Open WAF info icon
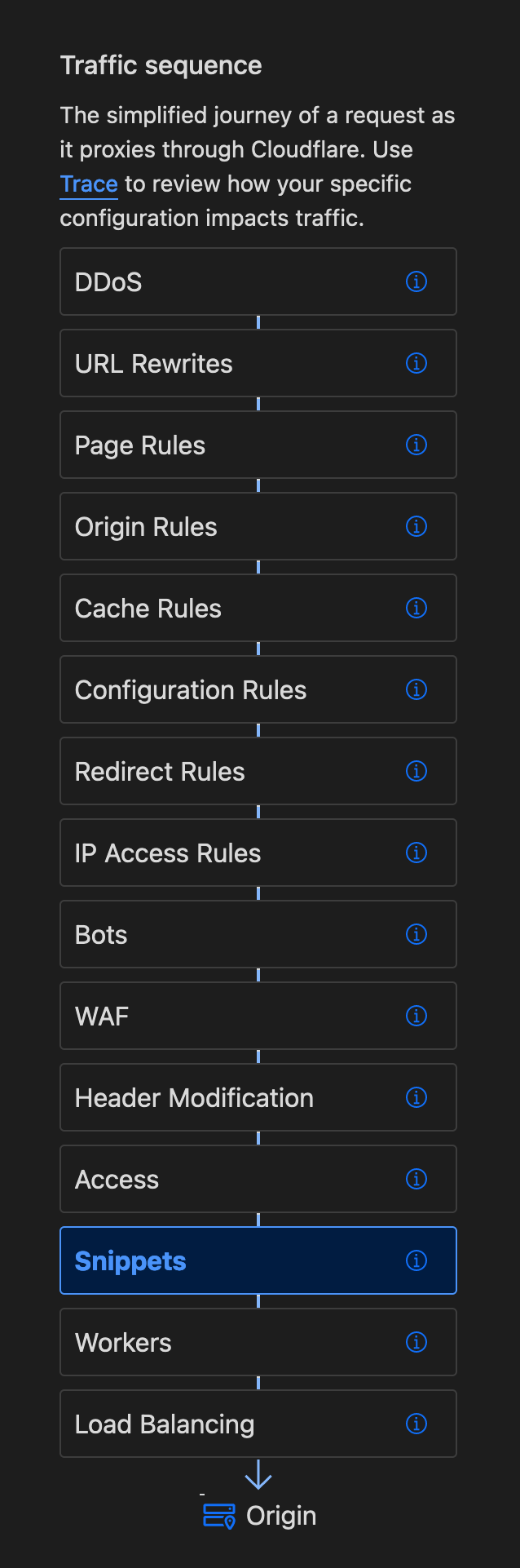 click(x=416, y=1016)
